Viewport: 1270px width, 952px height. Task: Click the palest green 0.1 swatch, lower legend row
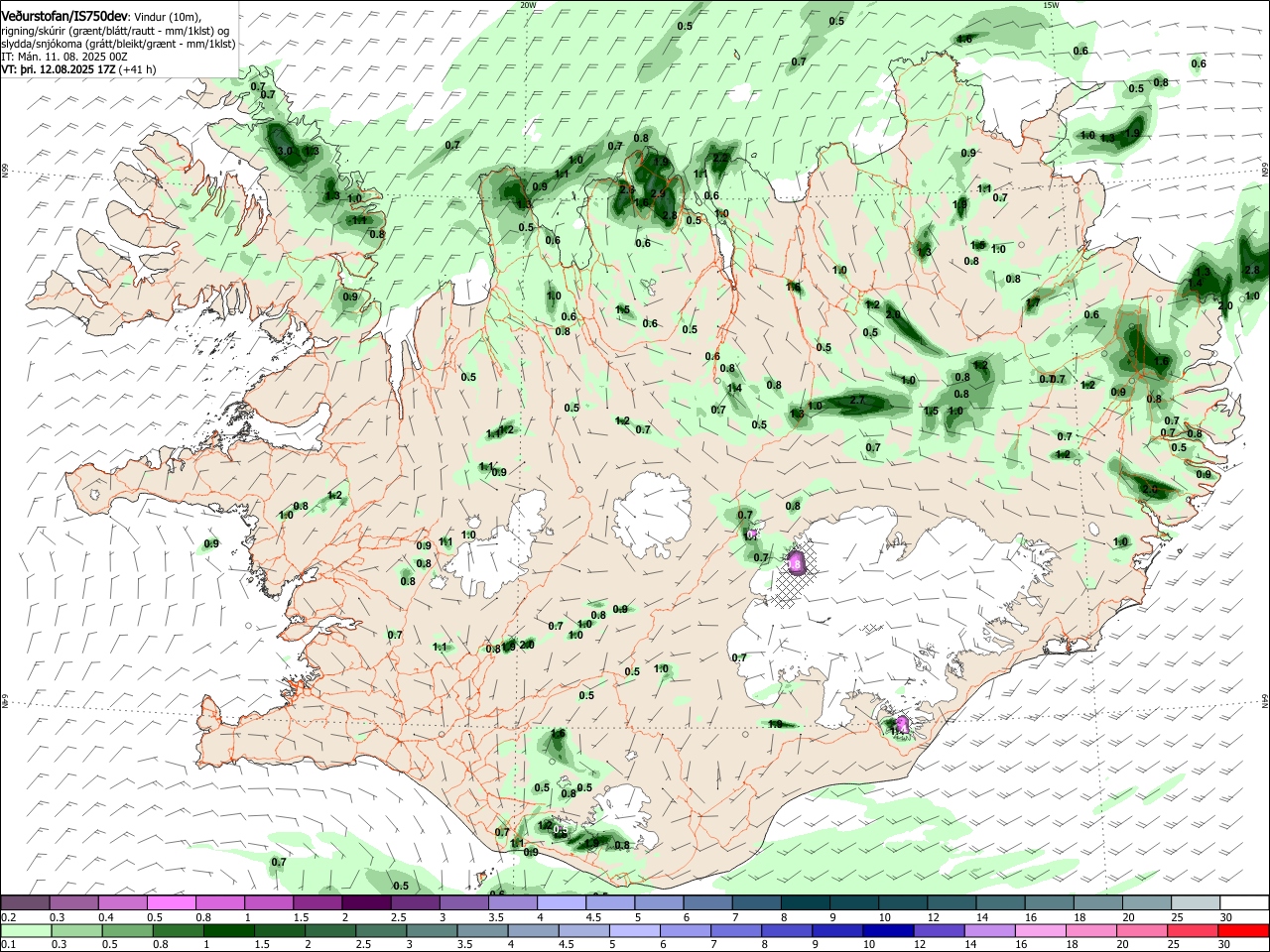[x=26, y=931]
